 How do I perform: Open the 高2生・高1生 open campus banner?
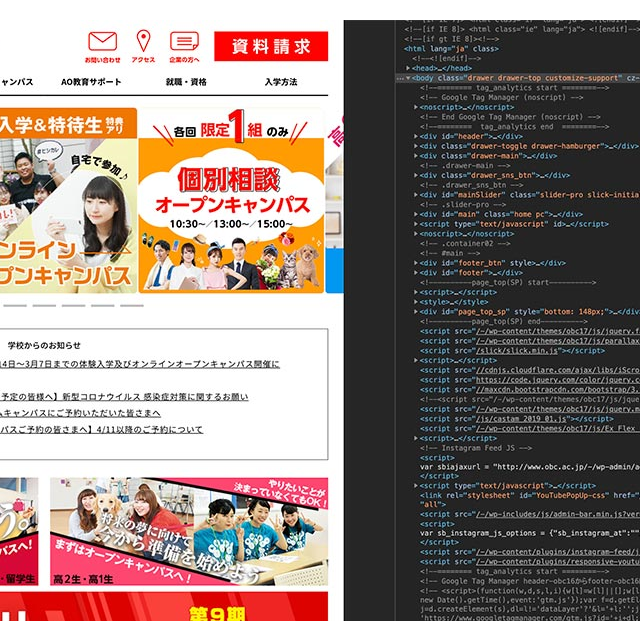[x=189, y=531]
